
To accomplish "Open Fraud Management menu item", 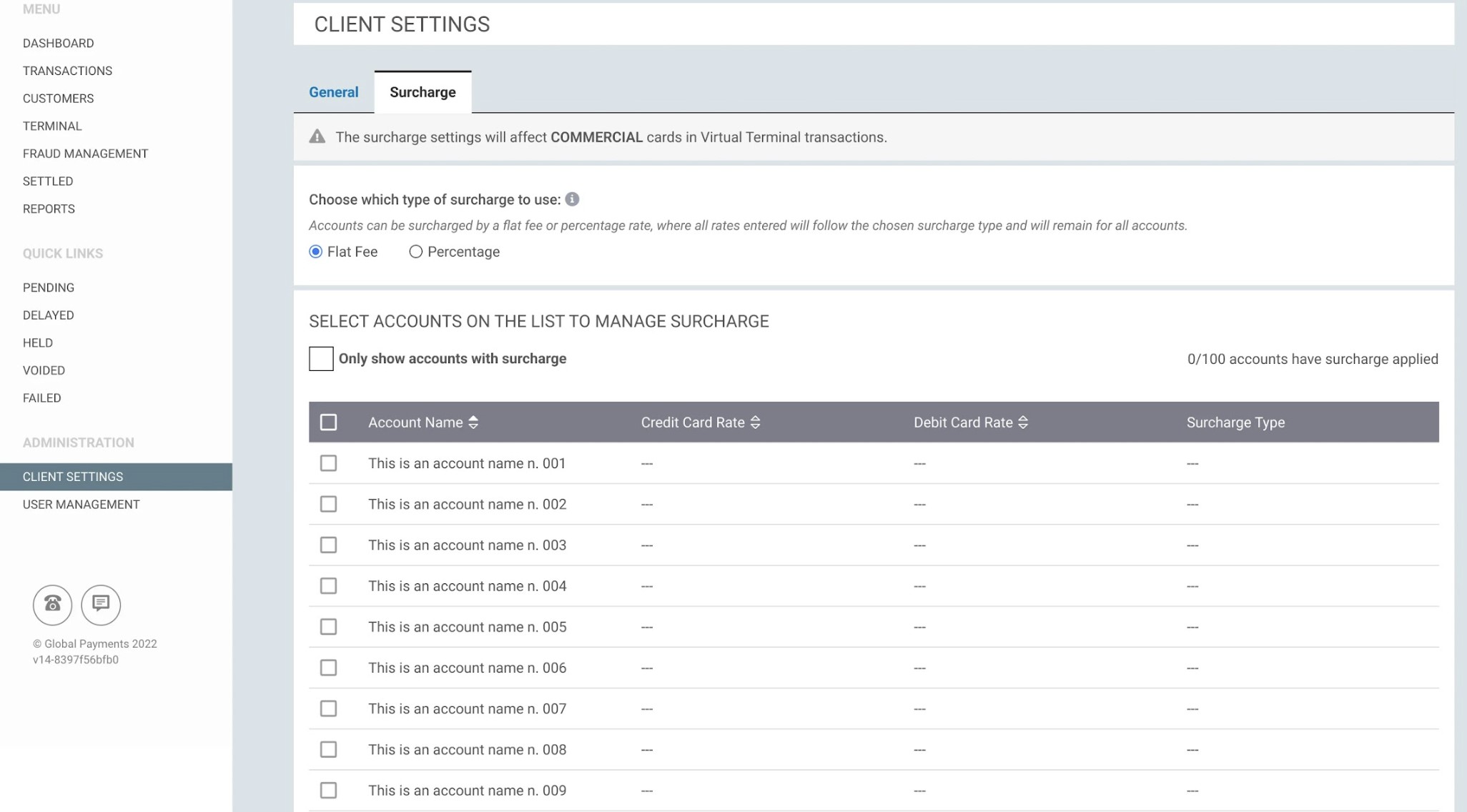I will (85, 154).
